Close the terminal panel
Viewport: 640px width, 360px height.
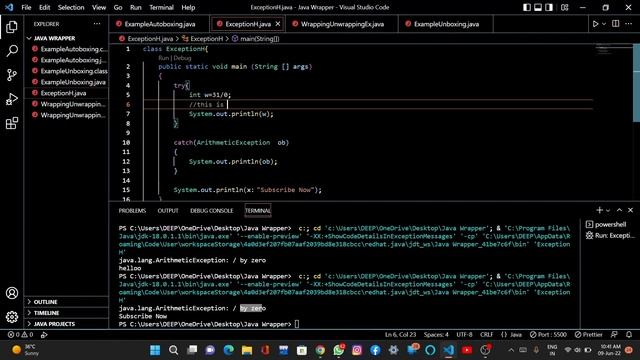(630, 210)
